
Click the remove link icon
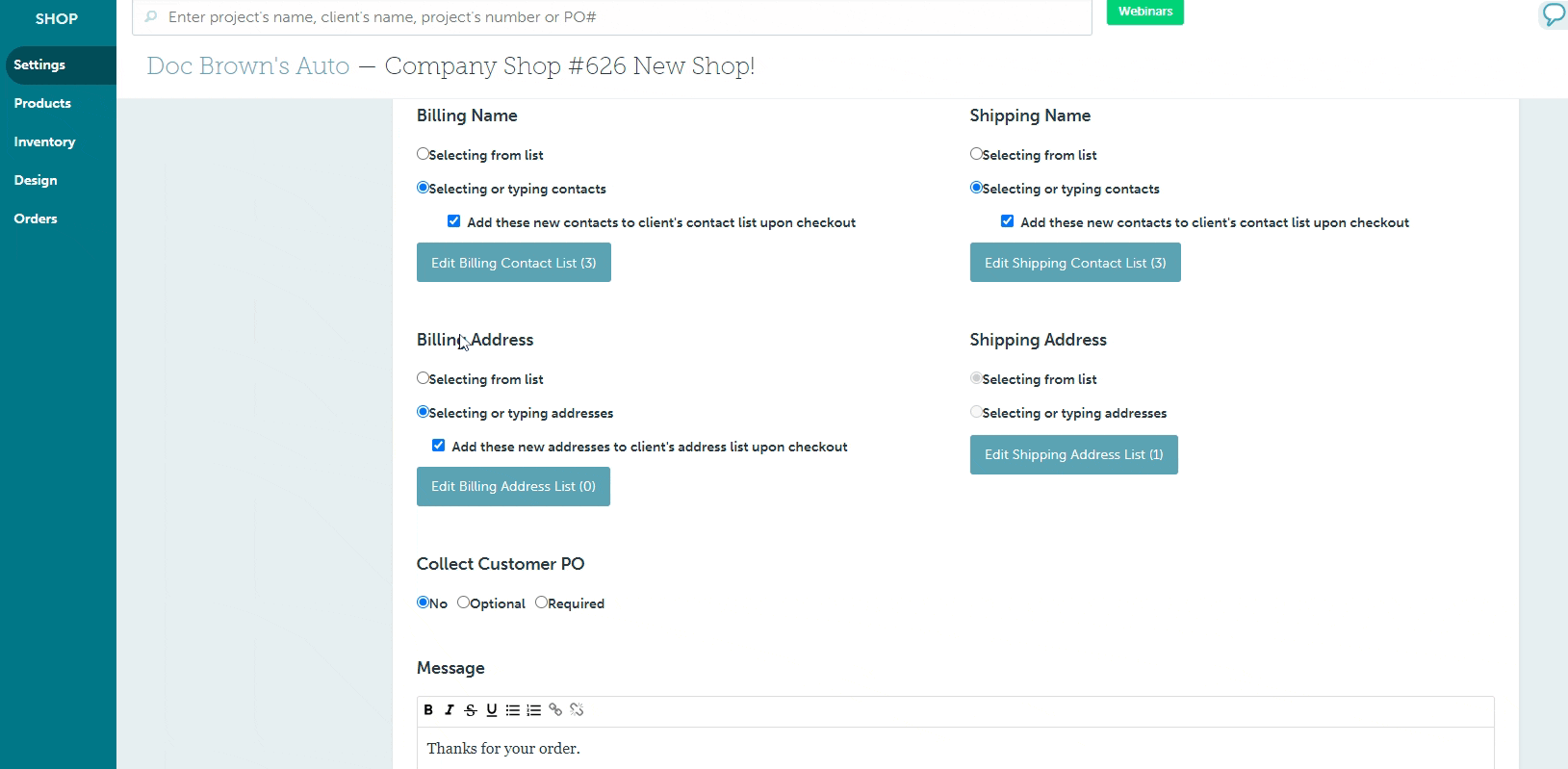click(x=577, y=710)
